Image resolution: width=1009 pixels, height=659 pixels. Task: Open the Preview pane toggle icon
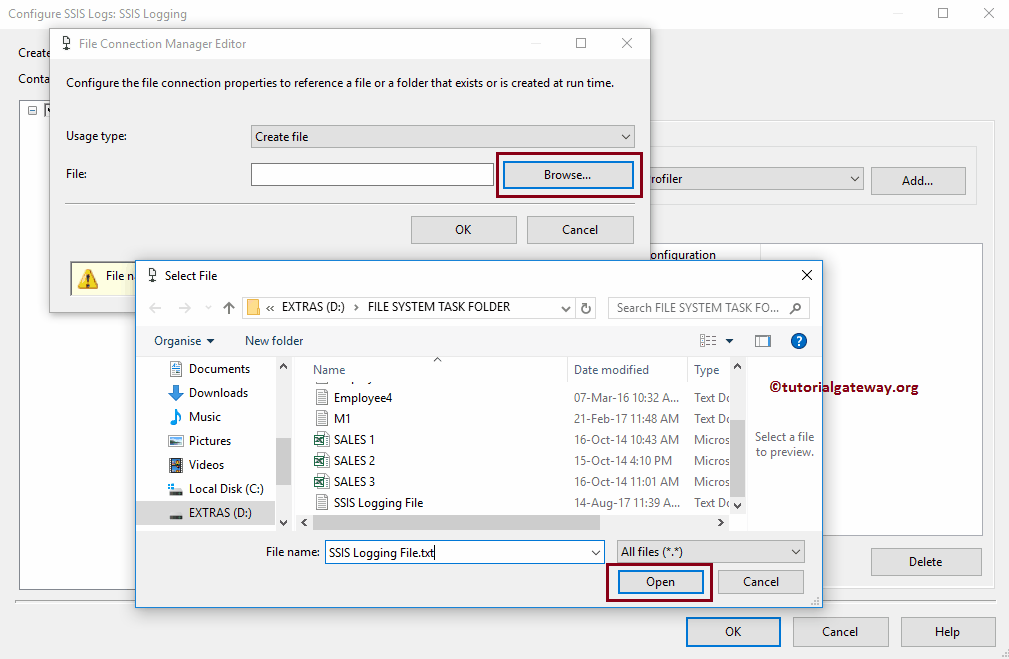(762, 340)
